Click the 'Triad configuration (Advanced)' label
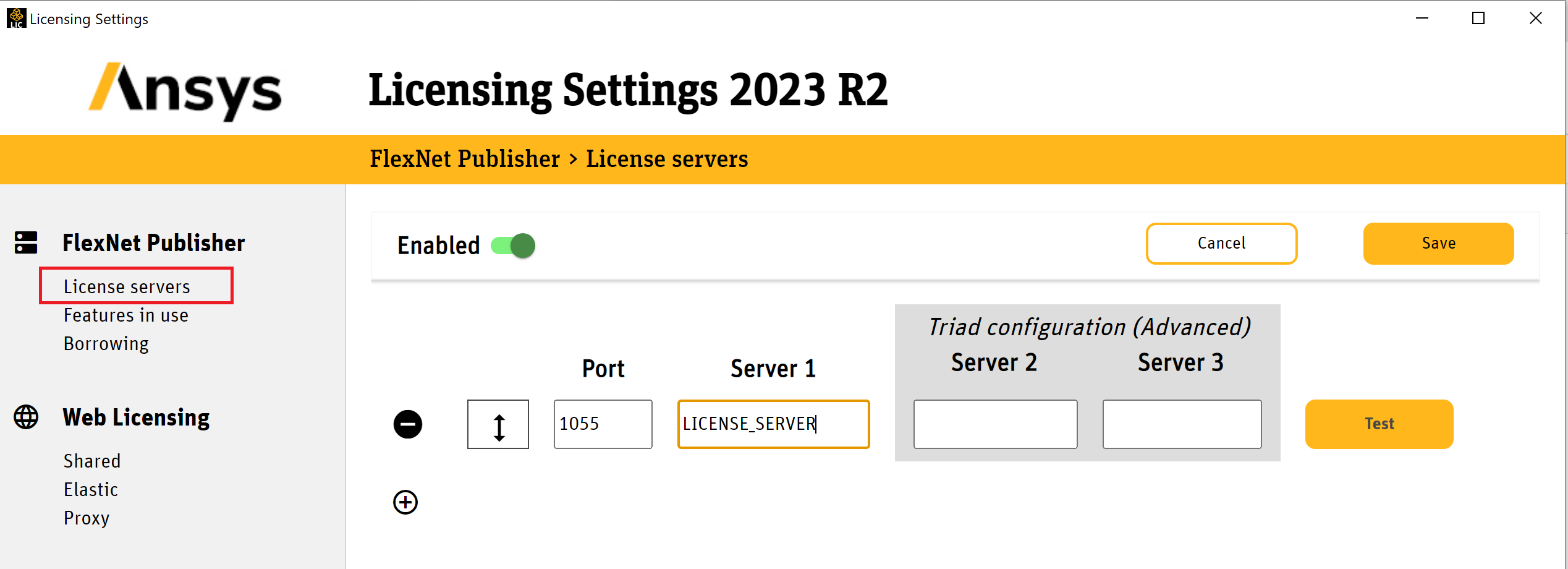The height and width of the screenshot is (569, 1568). click(1090, 327)
